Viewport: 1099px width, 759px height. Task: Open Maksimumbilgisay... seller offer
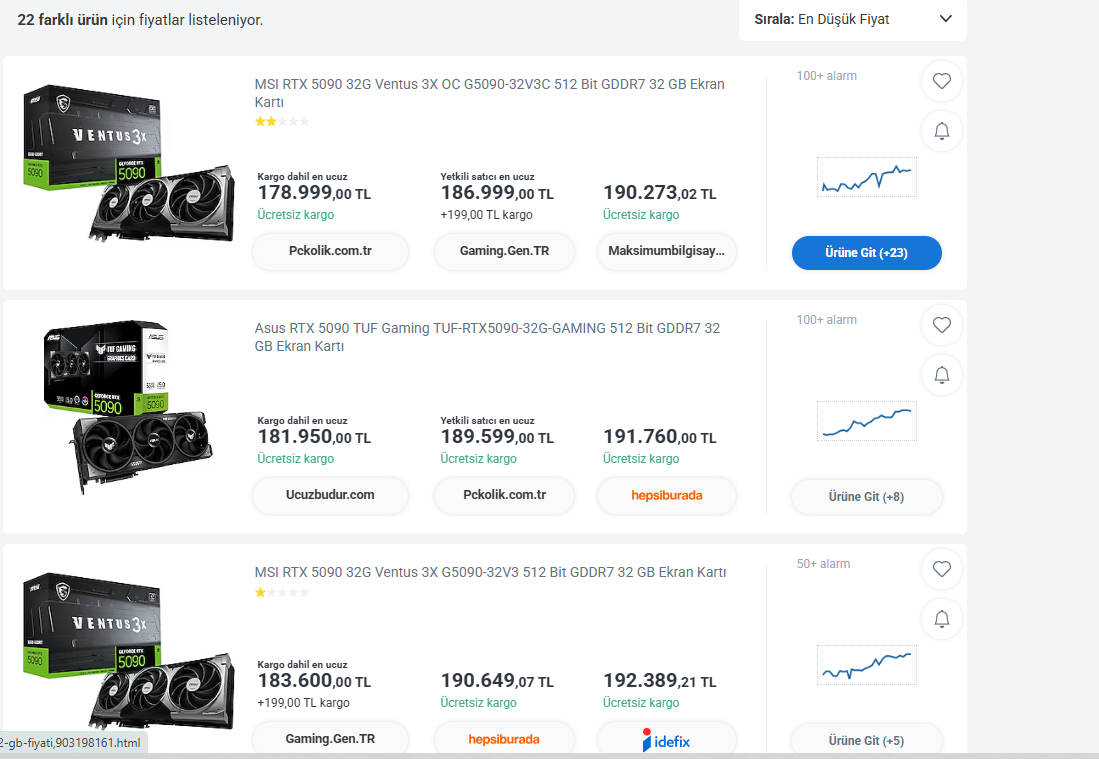pyautogui.click(x=667, y=251)
